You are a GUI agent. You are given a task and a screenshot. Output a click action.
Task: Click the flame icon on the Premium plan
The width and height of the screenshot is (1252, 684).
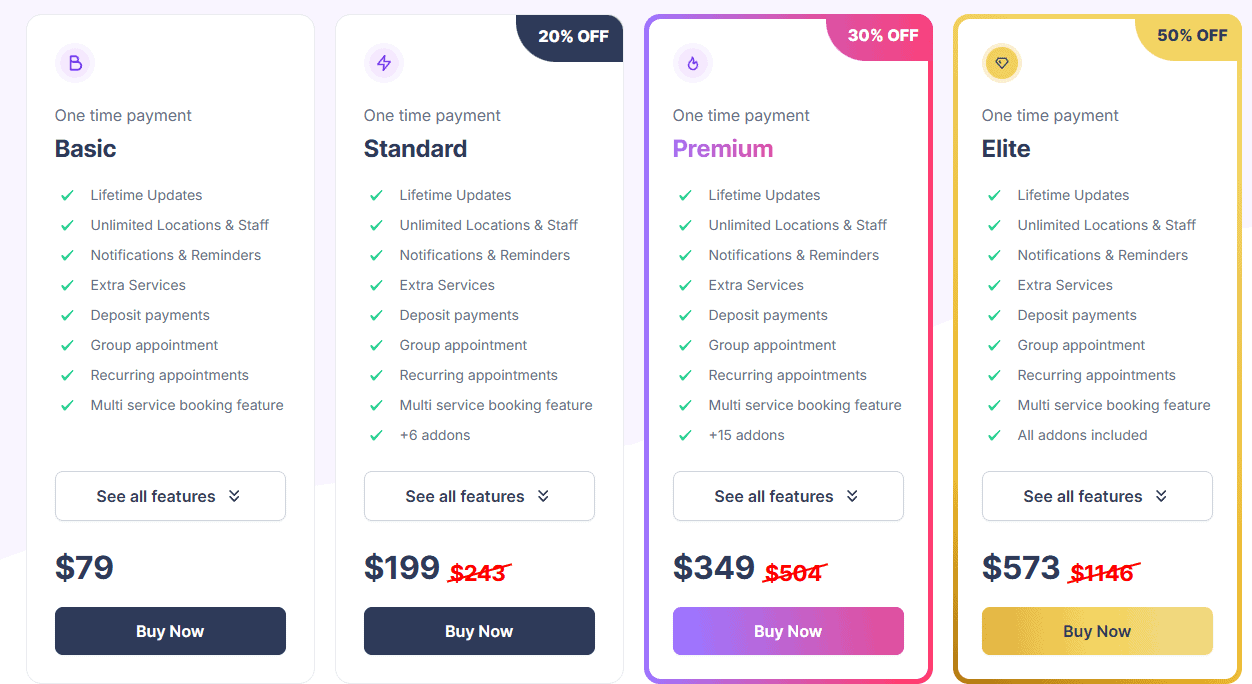[x=693, y=62]
